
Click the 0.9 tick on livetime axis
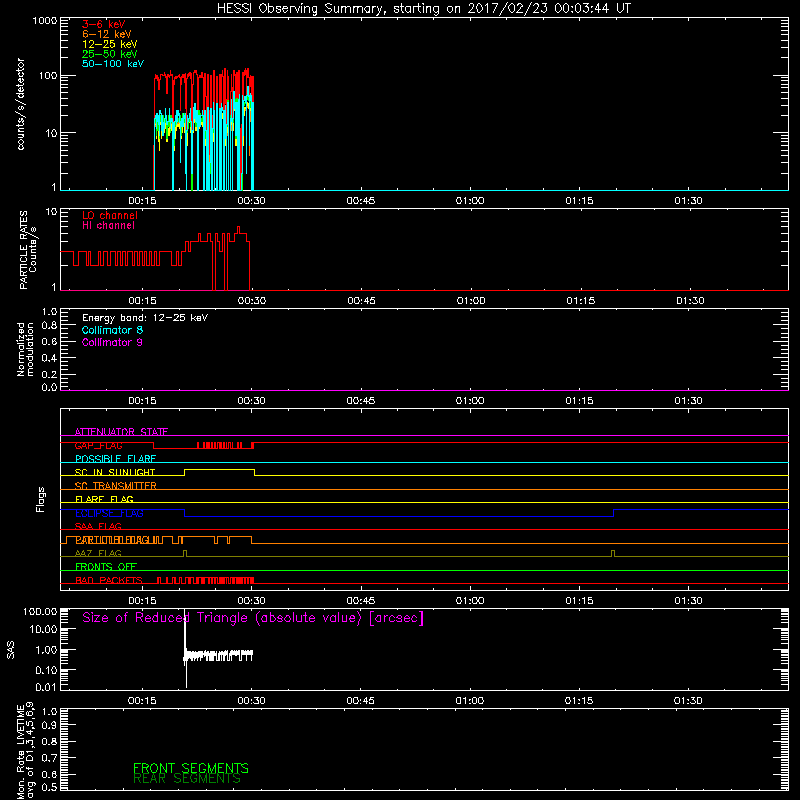pos(49,725)
